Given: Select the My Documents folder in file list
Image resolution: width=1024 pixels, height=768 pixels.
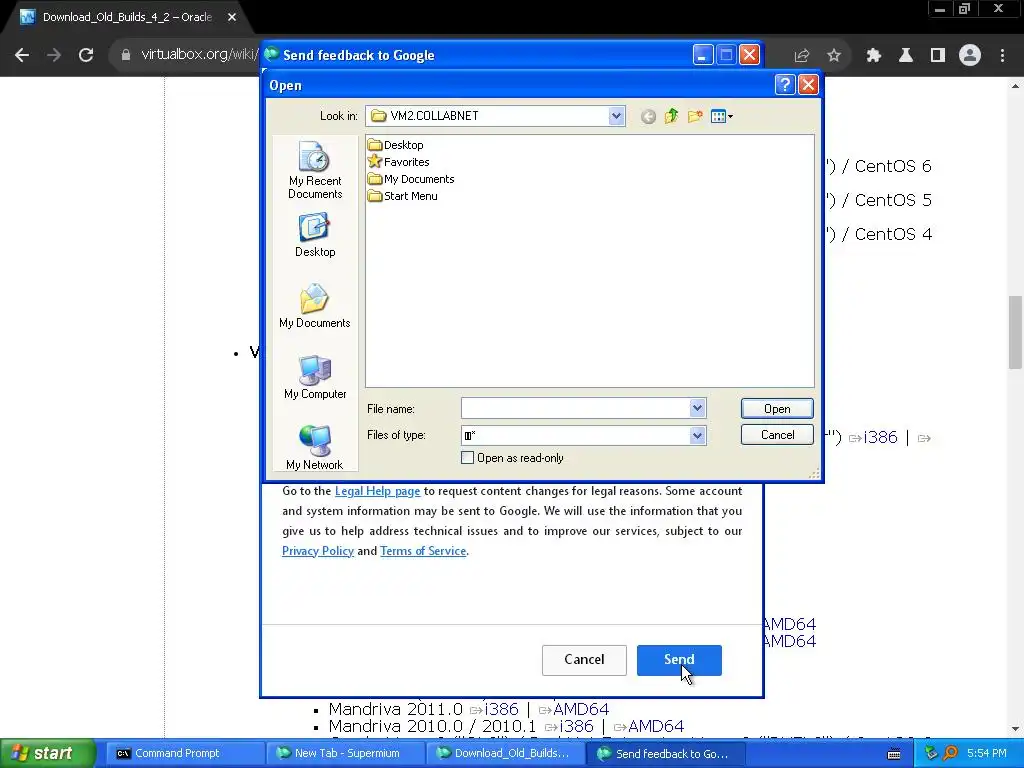Looking at the screenshot, I should (411, 179).
